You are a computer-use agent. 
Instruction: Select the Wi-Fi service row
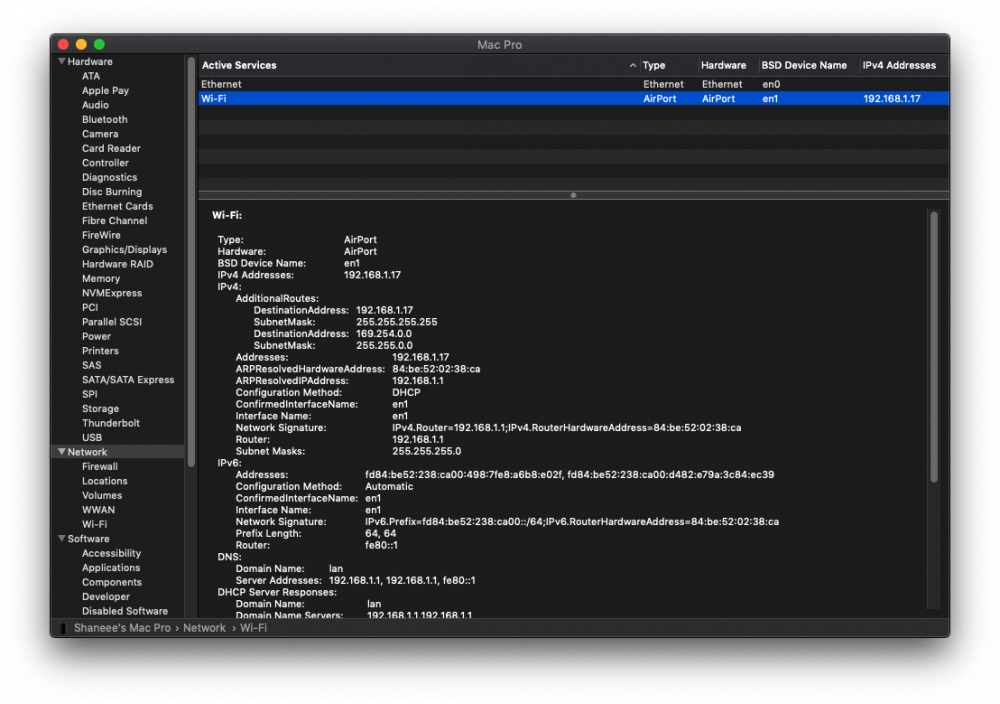(573, 98)
